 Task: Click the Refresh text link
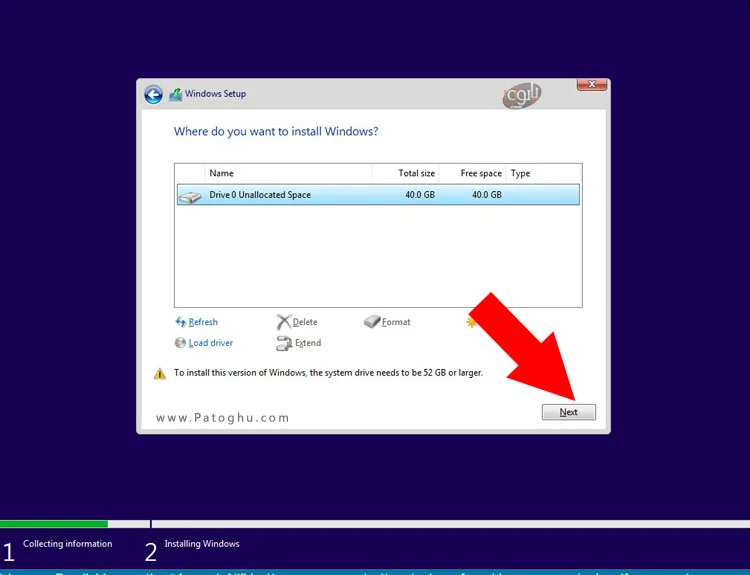tap(203, 322)
